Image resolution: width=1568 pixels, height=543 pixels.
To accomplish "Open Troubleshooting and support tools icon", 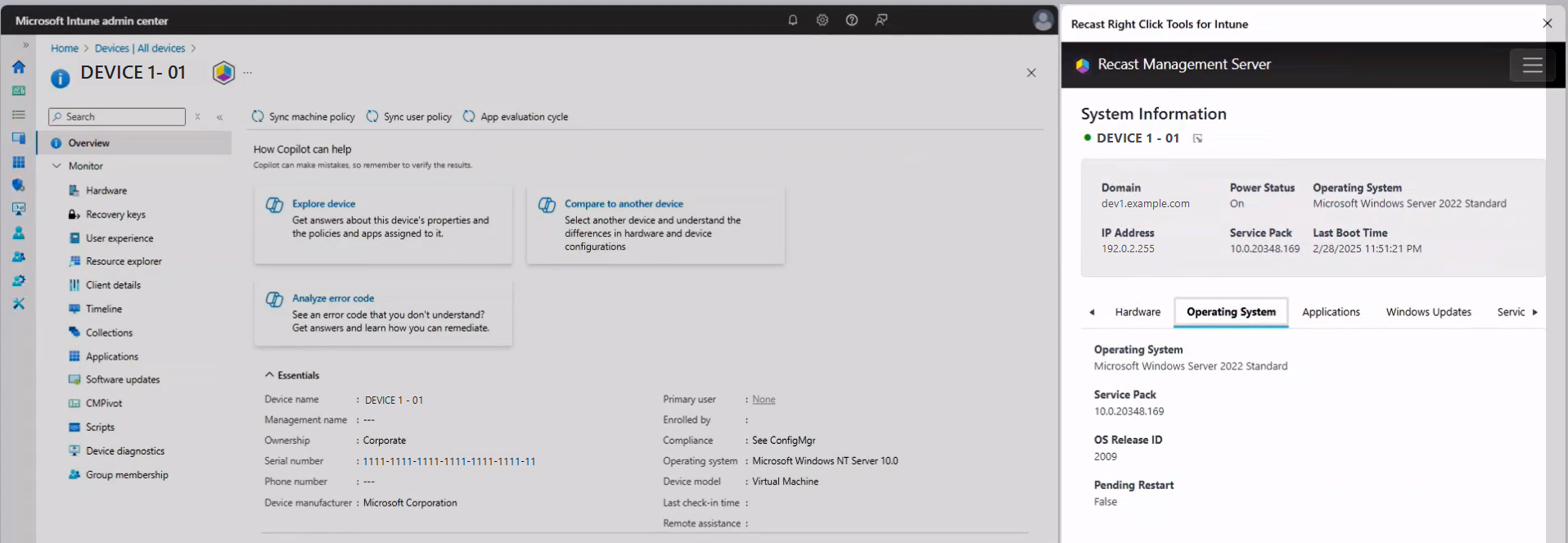I will [18, 304].
